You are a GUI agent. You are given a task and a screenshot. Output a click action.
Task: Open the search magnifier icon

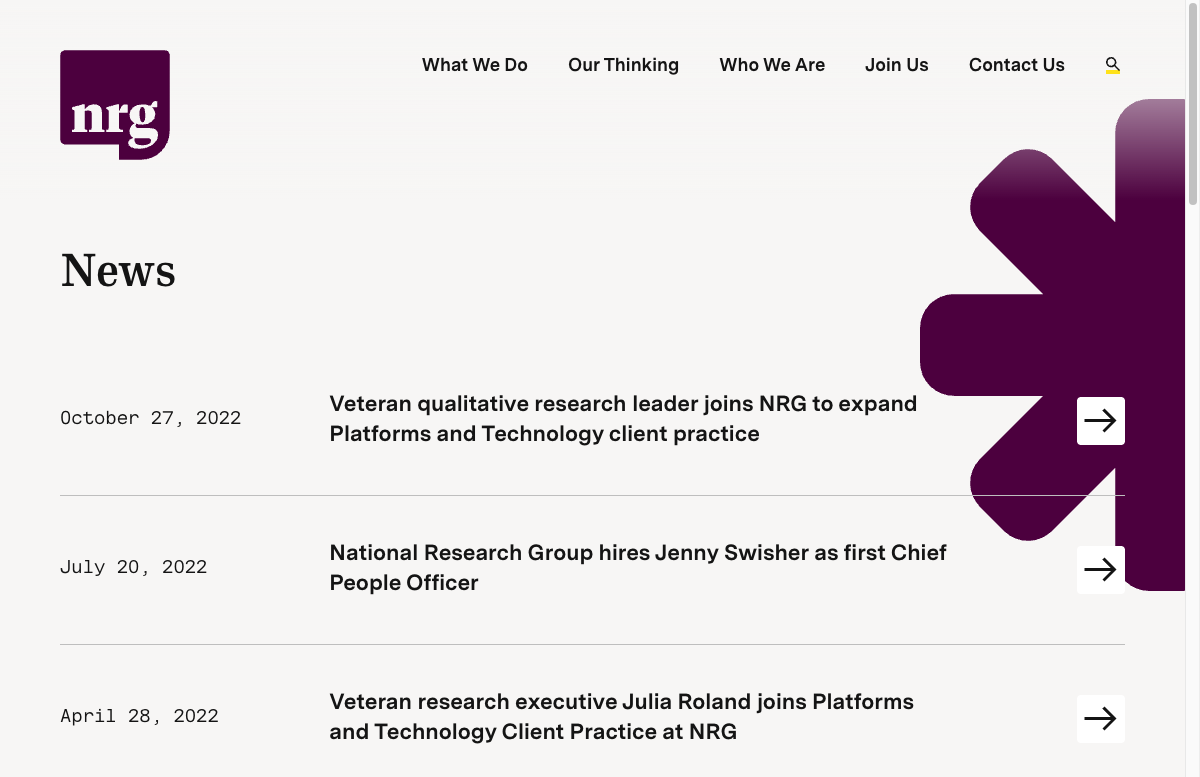(x=1112, y=65)
